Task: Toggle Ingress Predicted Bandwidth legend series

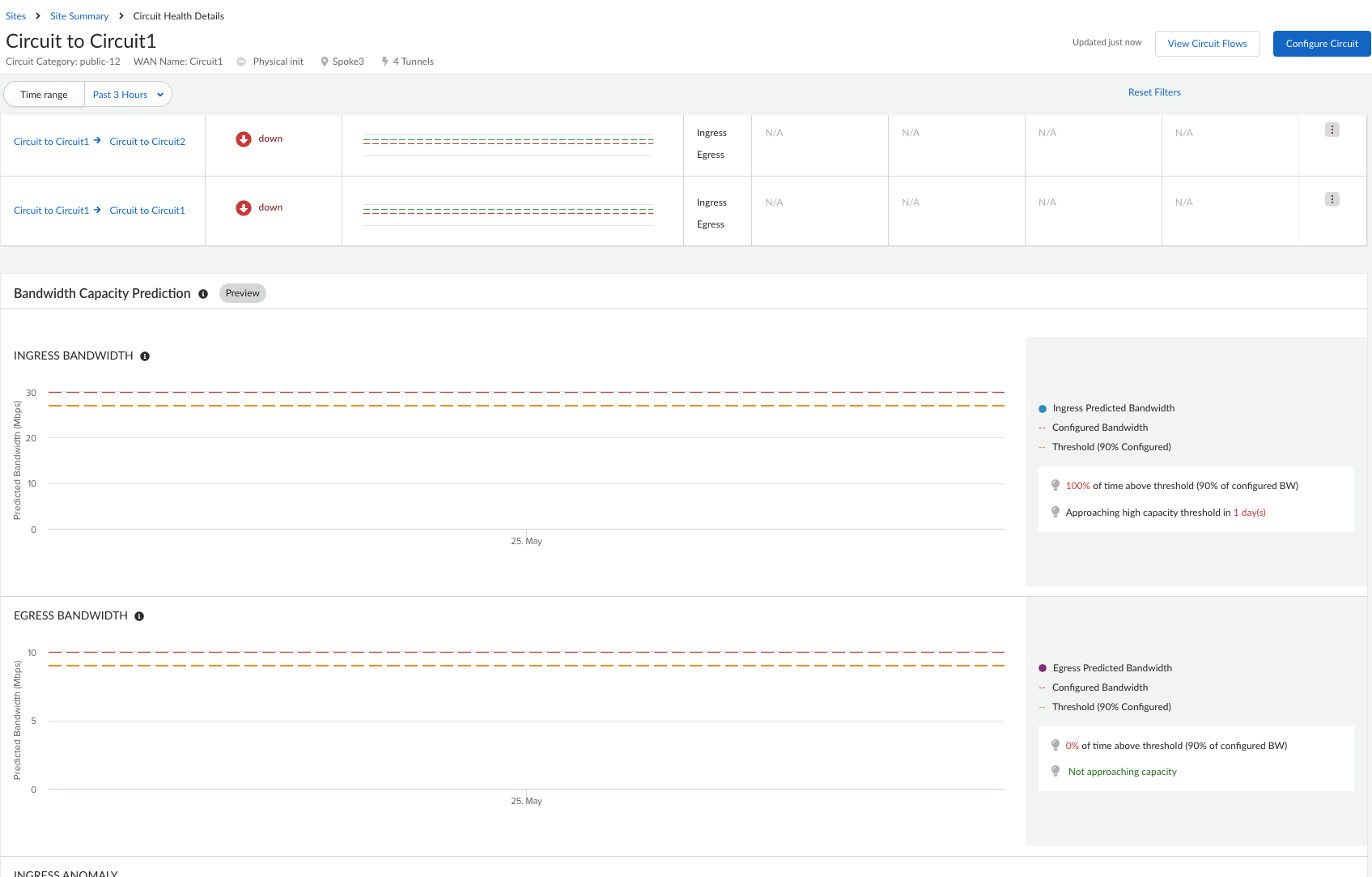Action: (1113, 408)
